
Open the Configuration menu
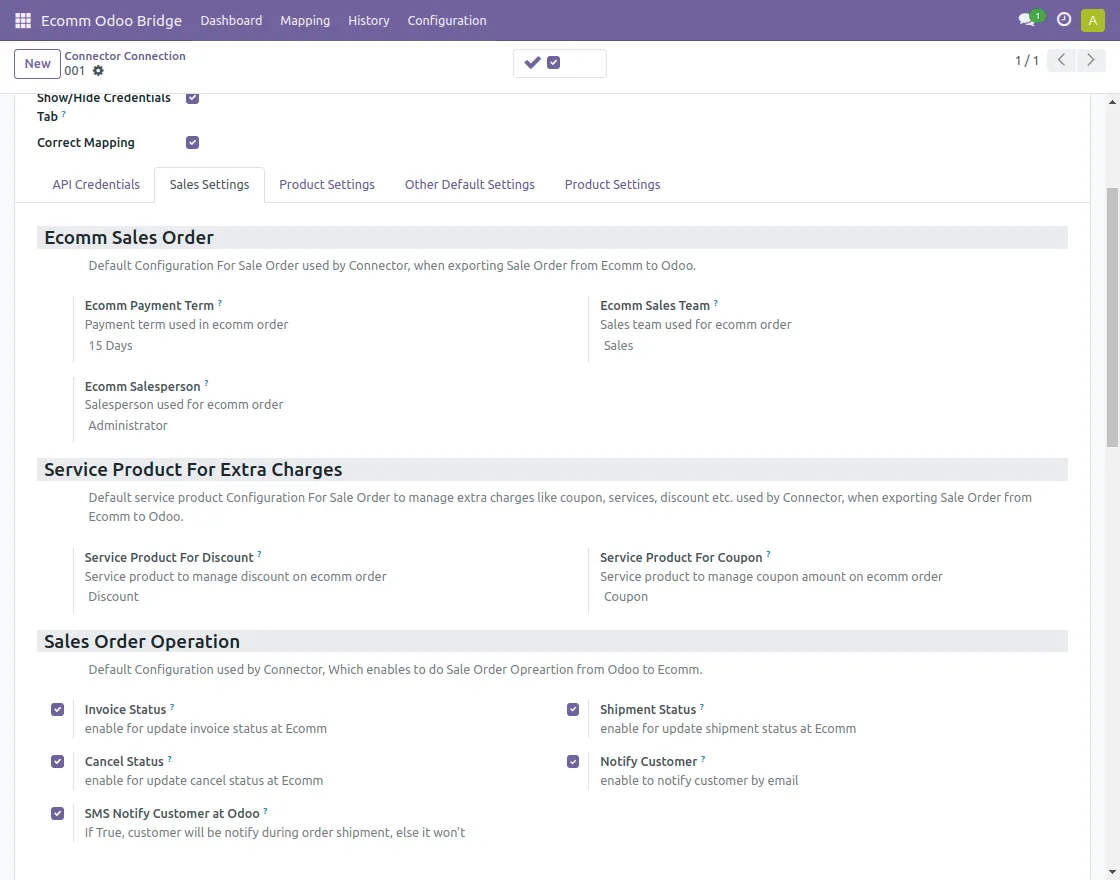447,20
